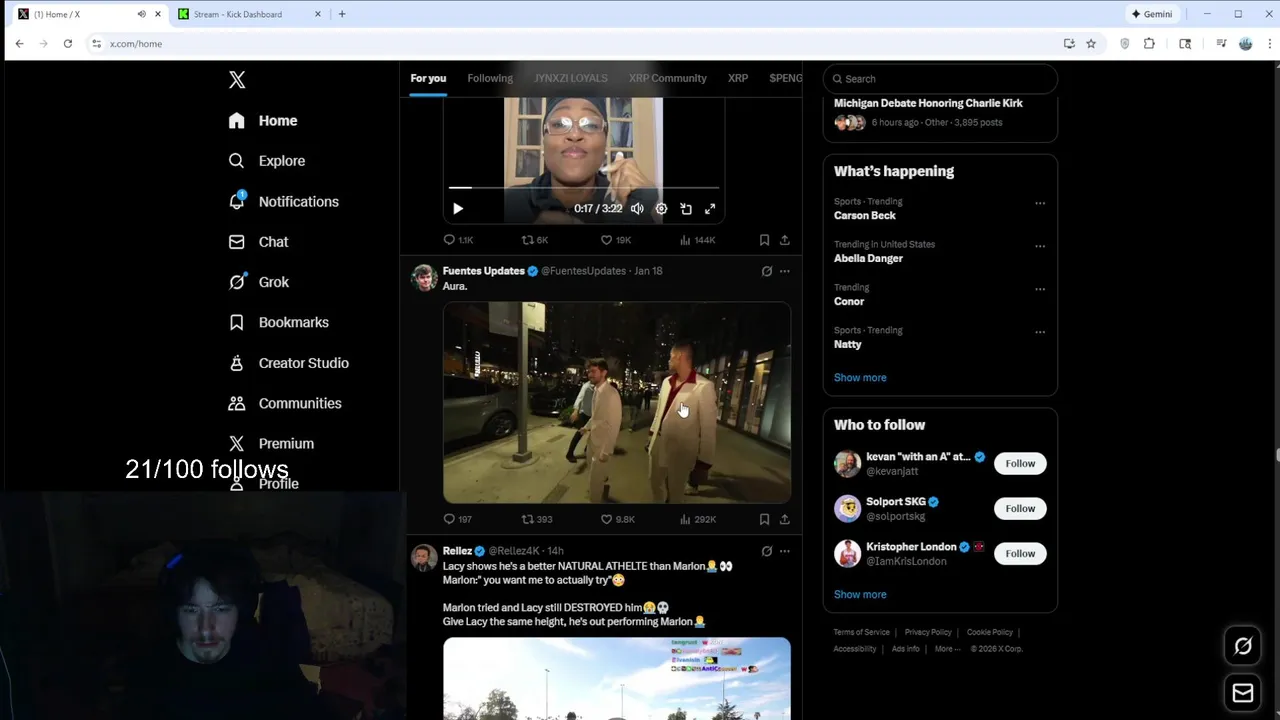1280x720 pixels.
Task: View analytics of 144K views post
Action: click(697, 240)
